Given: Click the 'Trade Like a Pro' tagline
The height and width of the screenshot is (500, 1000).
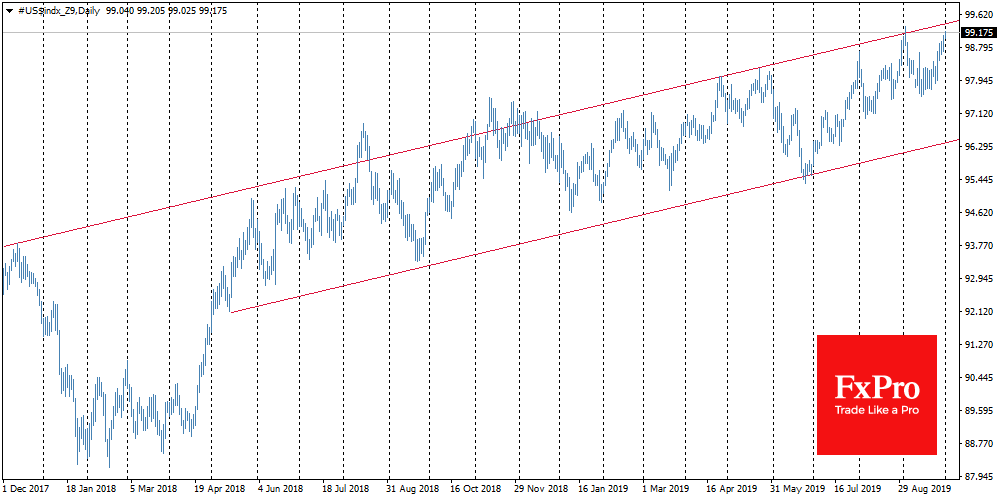Looking at the screenshot, I should 877,410.
